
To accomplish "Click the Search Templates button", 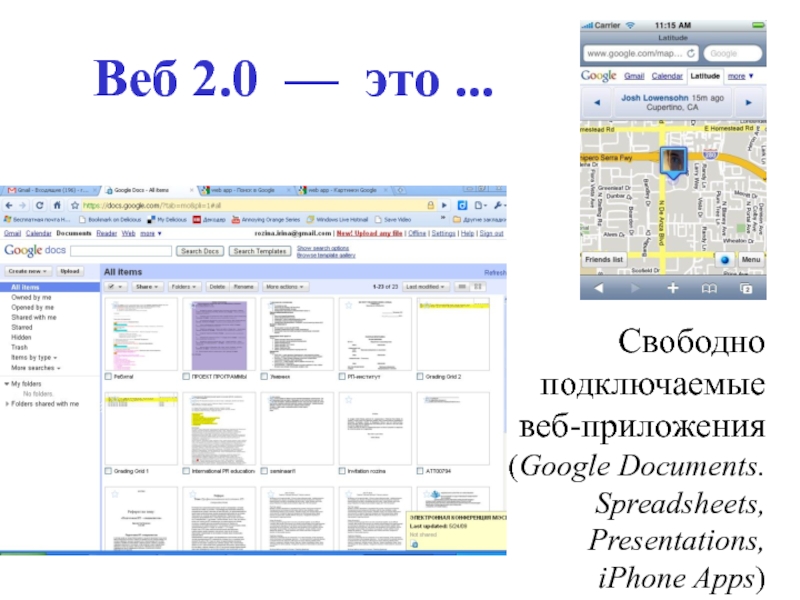I will [260, 251].
